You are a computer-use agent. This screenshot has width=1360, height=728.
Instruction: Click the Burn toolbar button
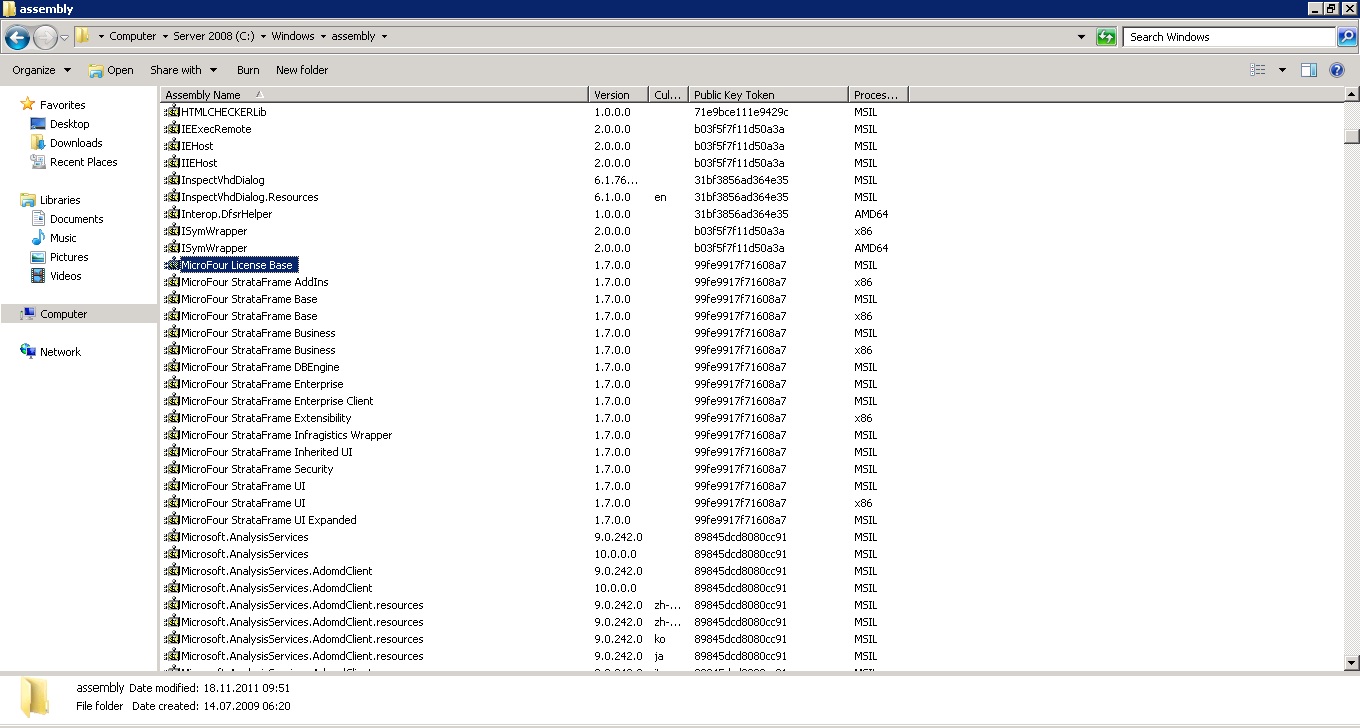[248, 70]
